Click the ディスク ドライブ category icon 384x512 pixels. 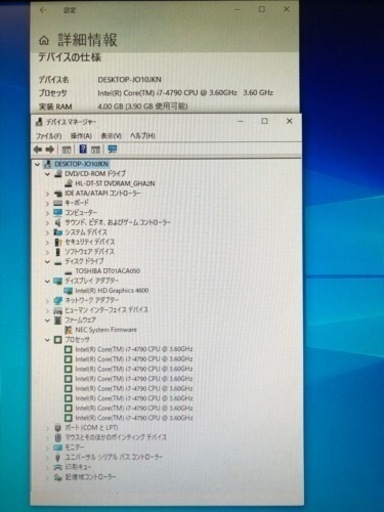click(58, 263)
